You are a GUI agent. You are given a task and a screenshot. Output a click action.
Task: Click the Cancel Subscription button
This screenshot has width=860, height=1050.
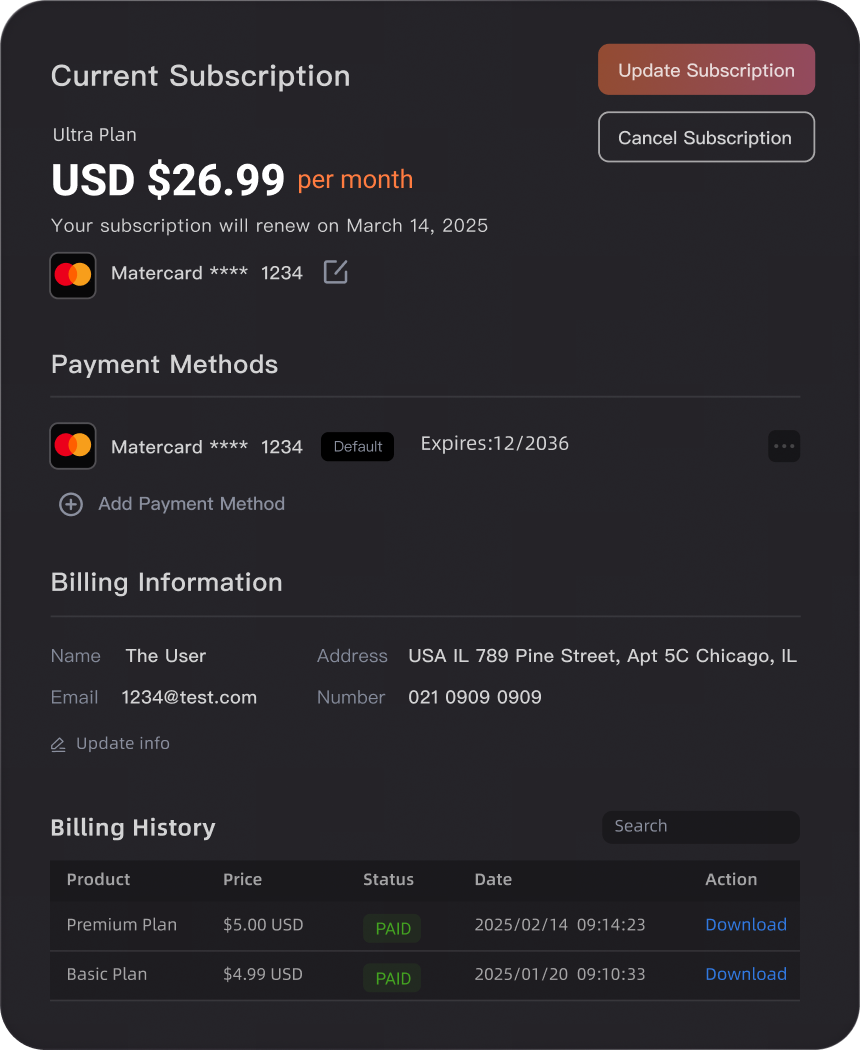(706, 137)
